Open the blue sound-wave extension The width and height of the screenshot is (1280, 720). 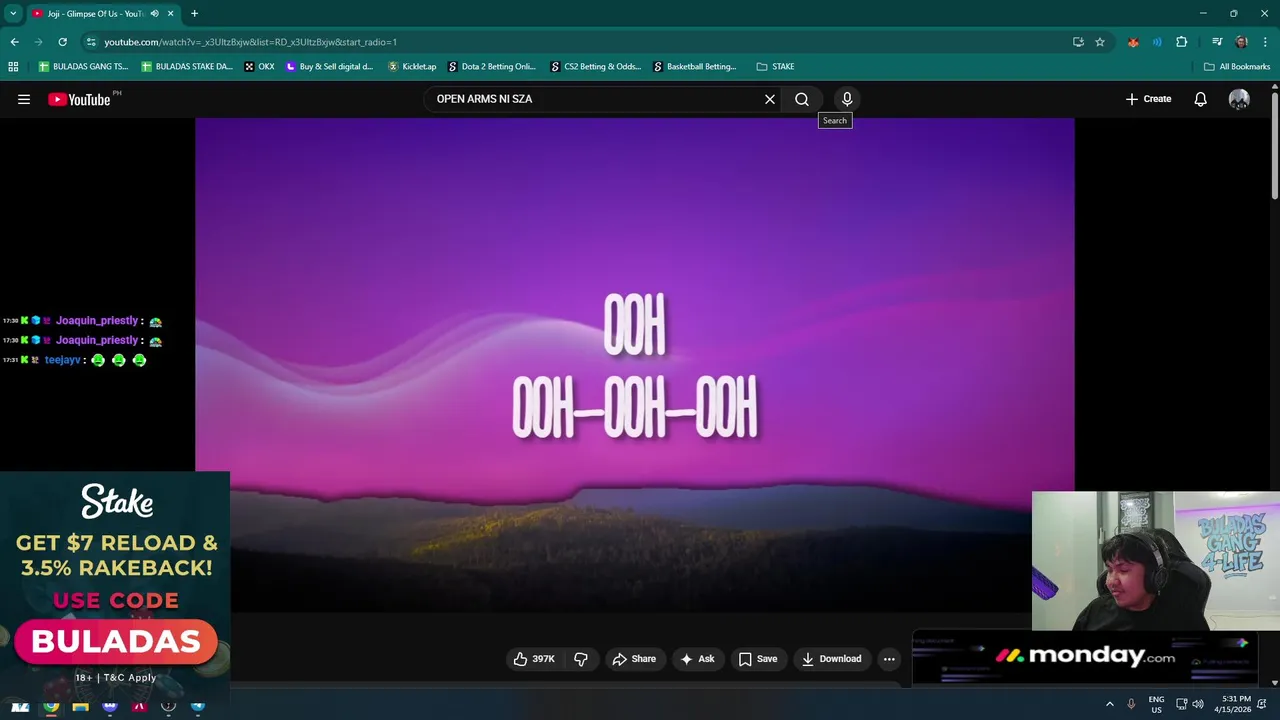pyautogui.click(x=1157, y=42)
